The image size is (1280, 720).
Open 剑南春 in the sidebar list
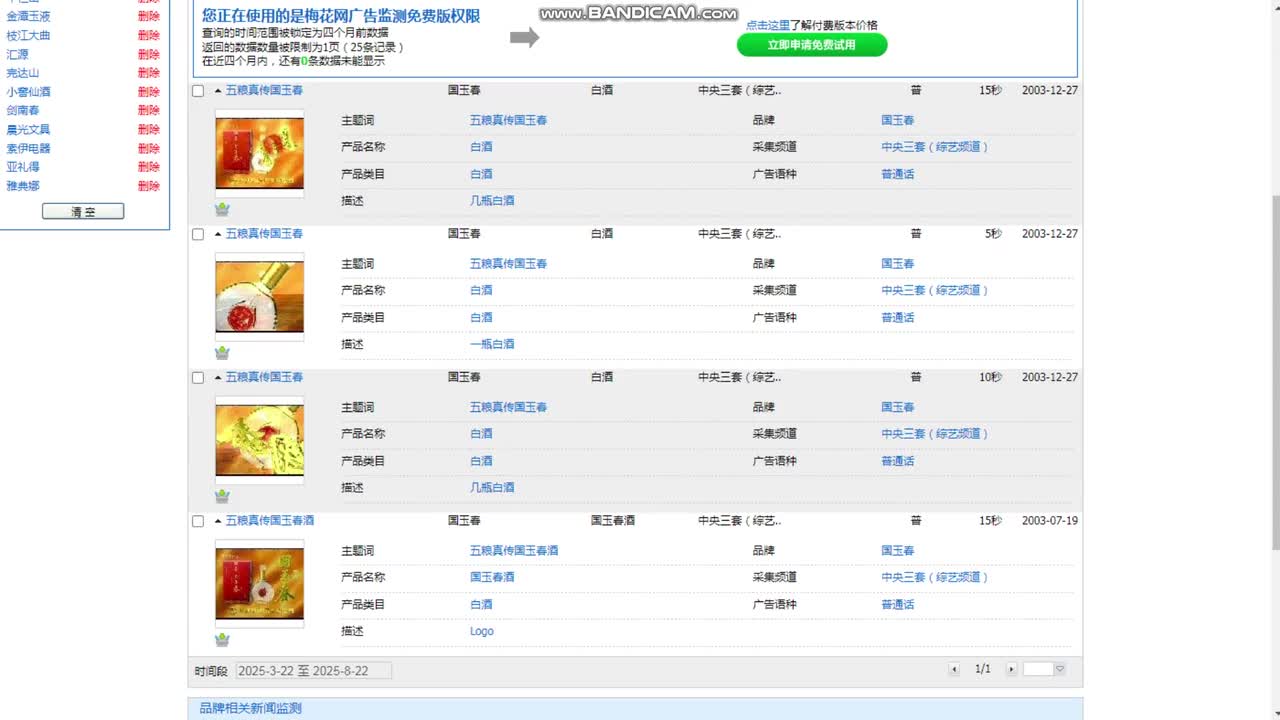[x=23, y=110]
